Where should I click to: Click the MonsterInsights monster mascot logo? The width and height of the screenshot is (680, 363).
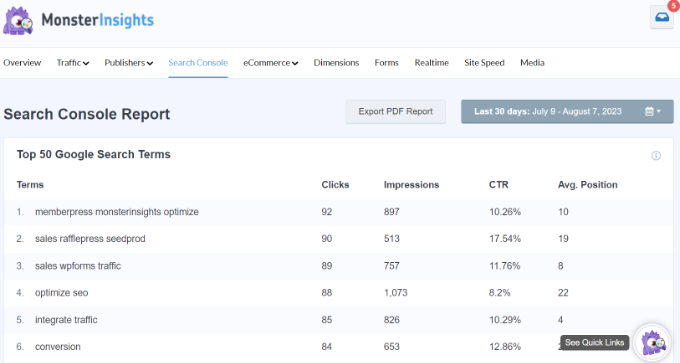(18, 20)
